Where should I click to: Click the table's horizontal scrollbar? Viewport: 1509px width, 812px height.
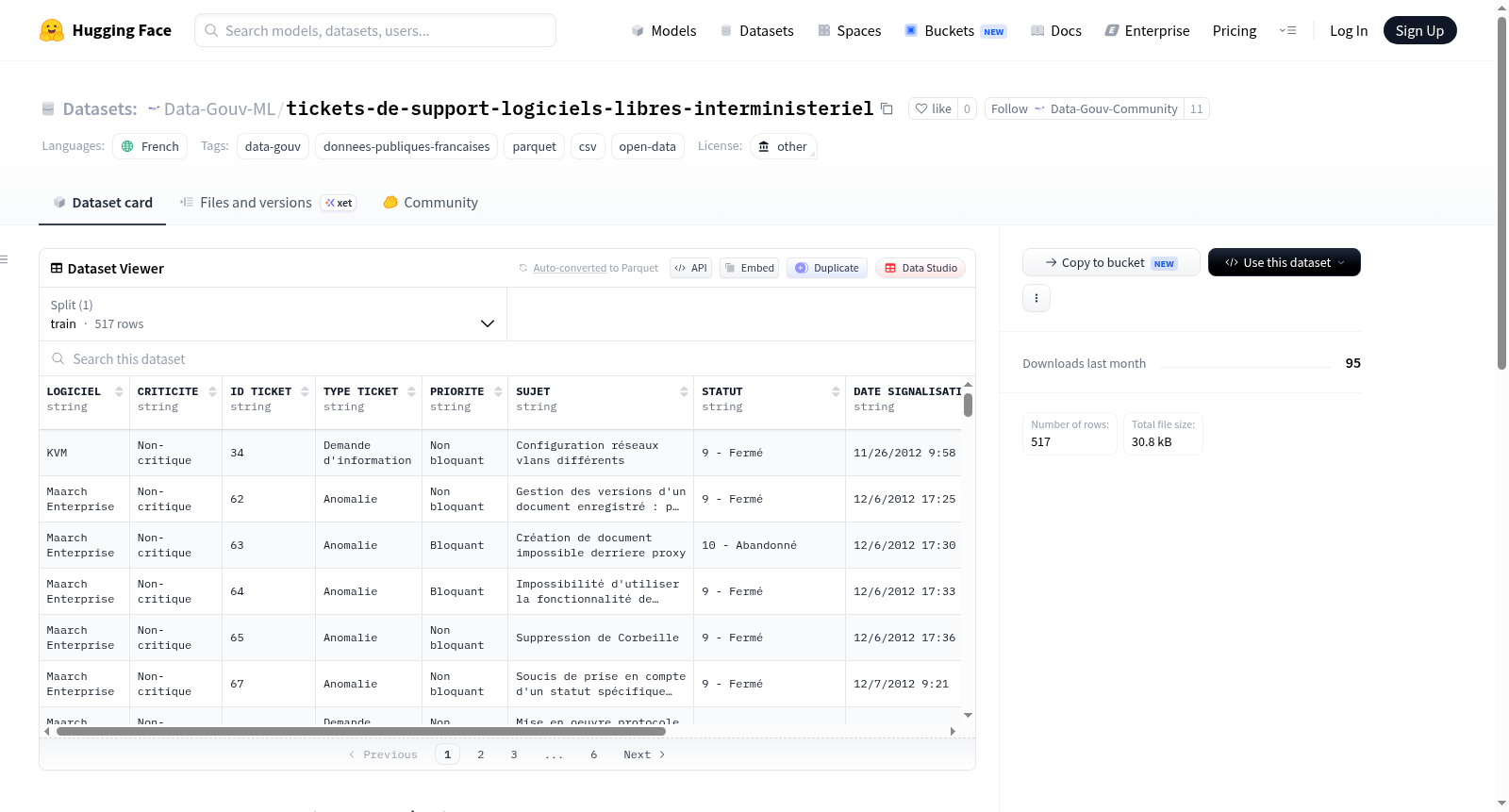coord(361,731)
